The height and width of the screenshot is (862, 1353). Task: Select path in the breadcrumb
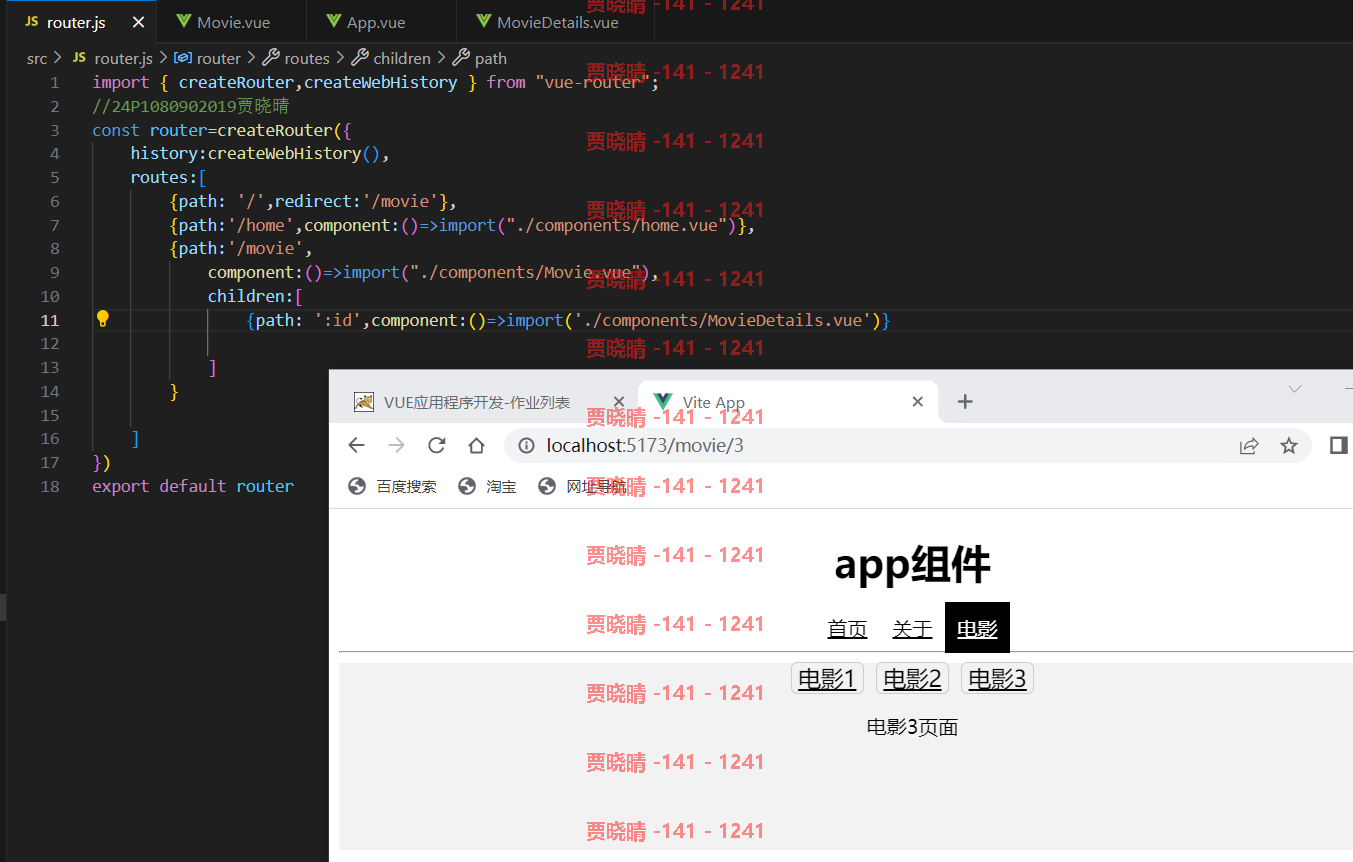[480, 58]
